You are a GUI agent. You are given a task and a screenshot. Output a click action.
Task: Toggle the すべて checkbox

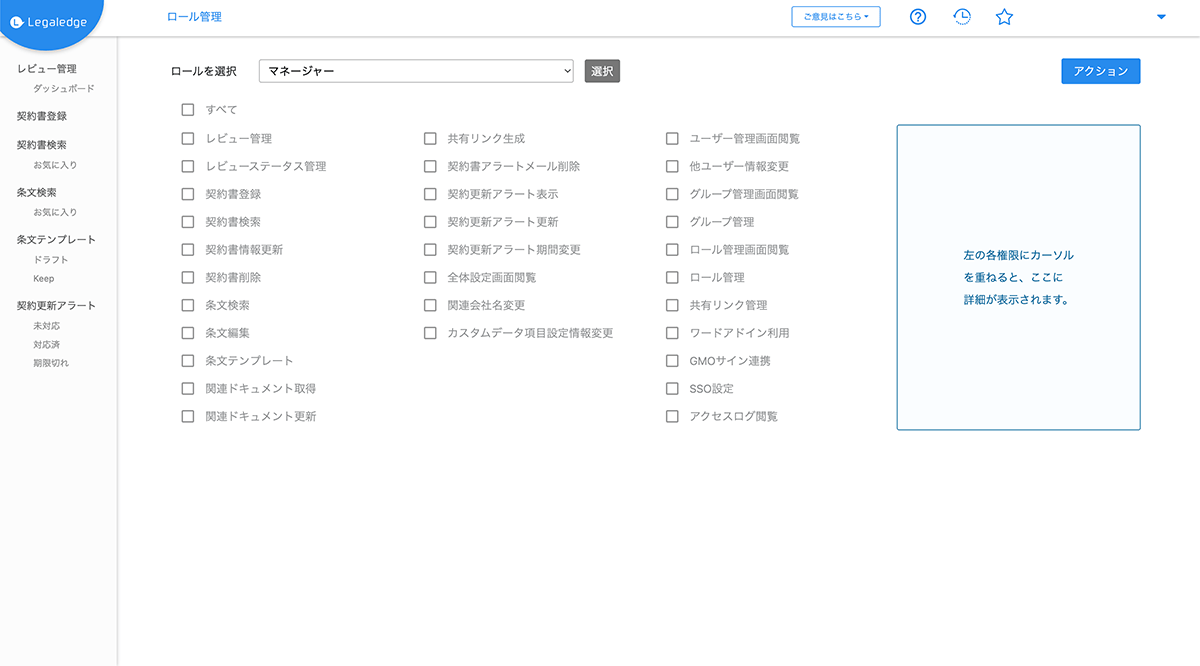click(188, 110)
